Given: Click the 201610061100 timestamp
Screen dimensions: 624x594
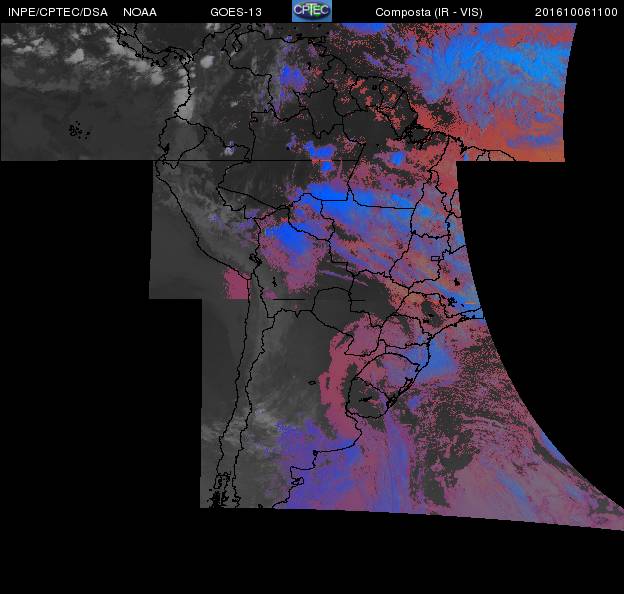Looking at the screenshot, I should coord(576,12).
